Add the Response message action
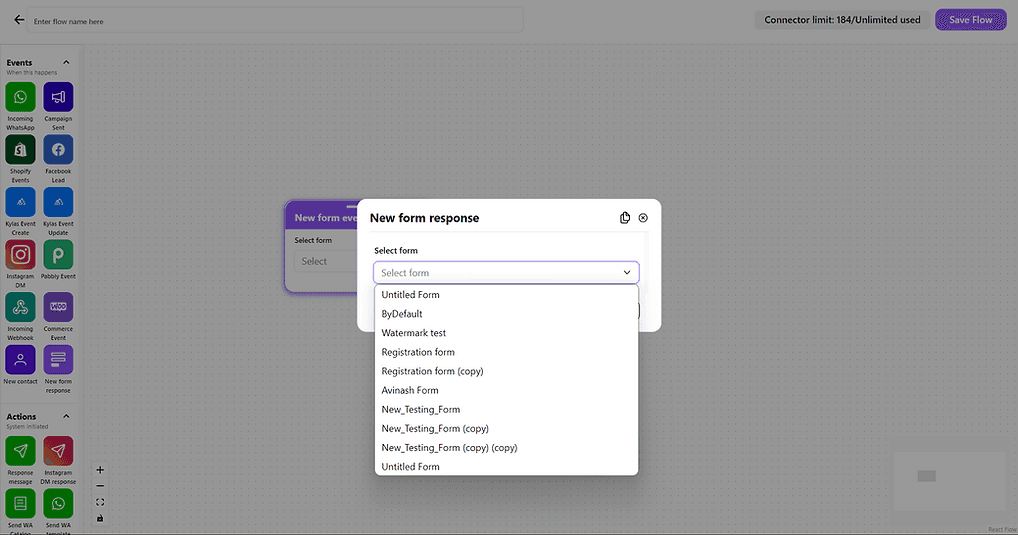 [20, 451]
